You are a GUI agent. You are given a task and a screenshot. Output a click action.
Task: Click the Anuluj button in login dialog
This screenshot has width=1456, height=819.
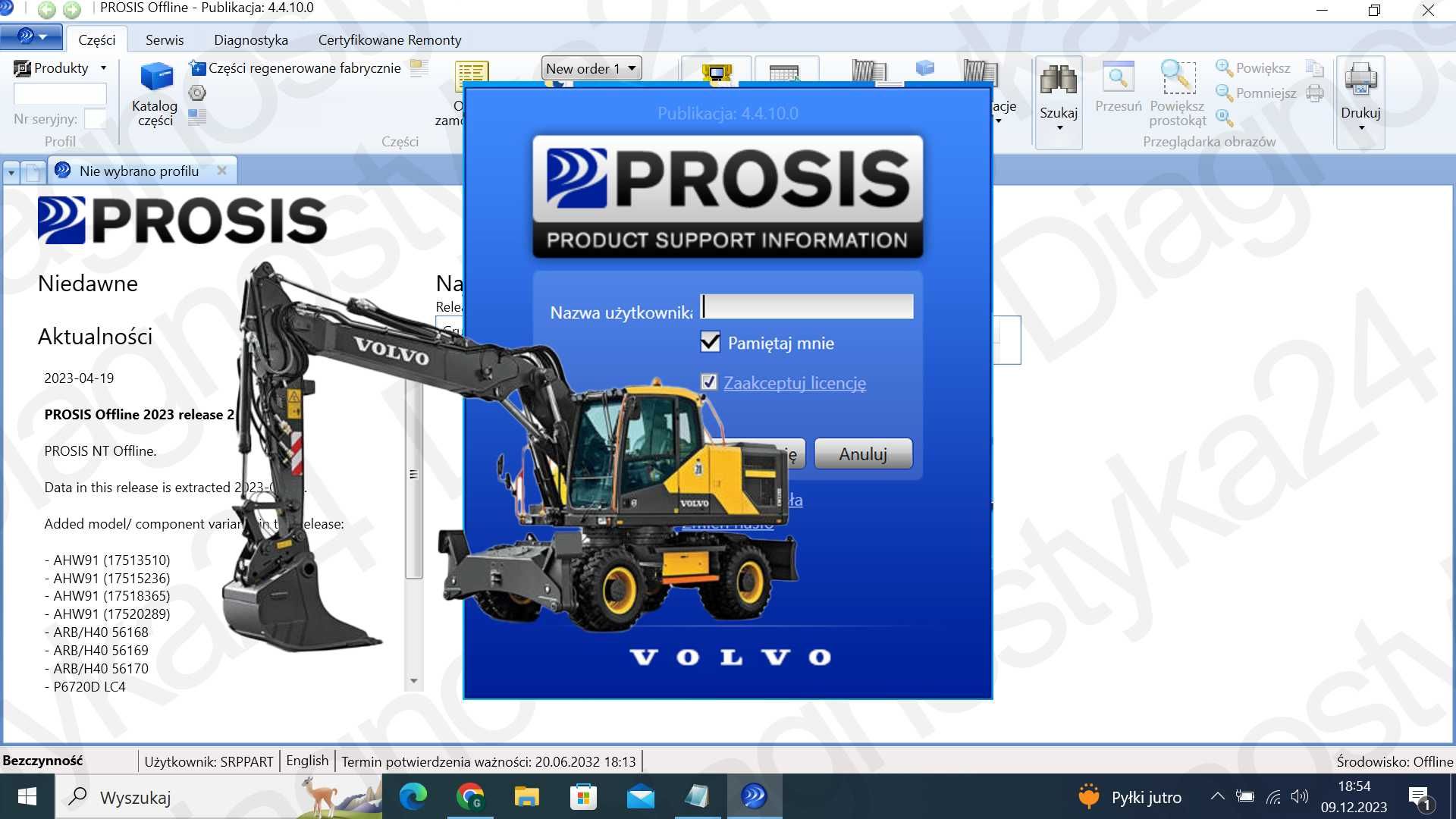pos(863,453)
